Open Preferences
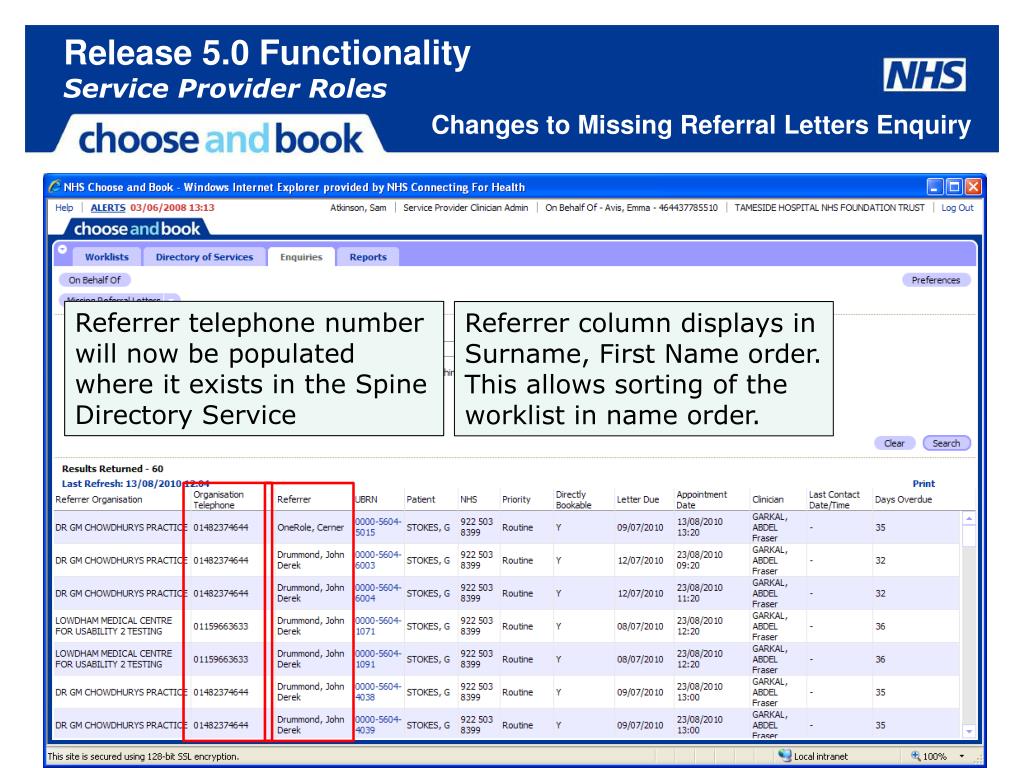 [x=936, y=280]
